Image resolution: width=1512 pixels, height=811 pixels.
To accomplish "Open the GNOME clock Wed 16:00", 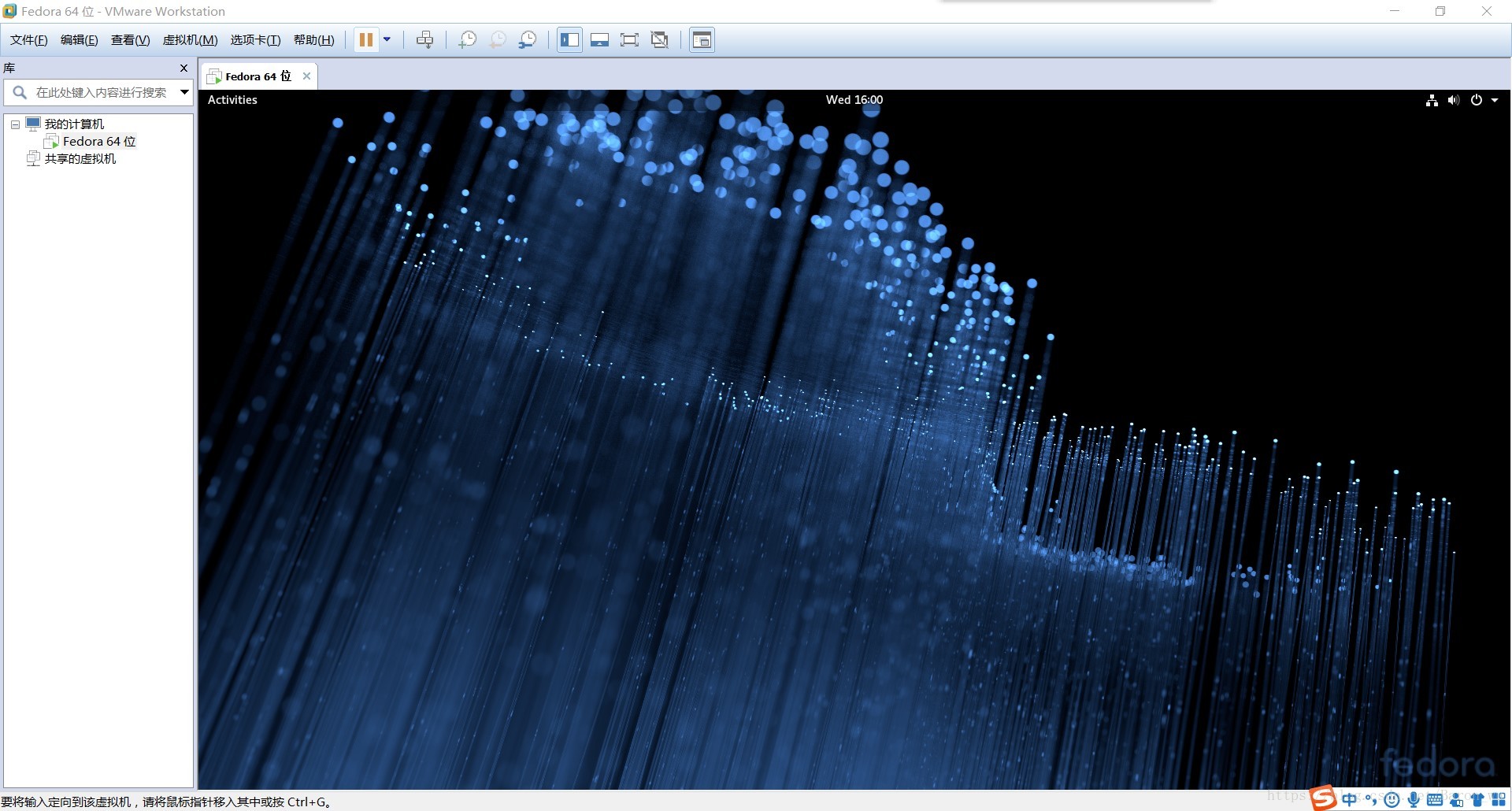I will click(854, 100).
